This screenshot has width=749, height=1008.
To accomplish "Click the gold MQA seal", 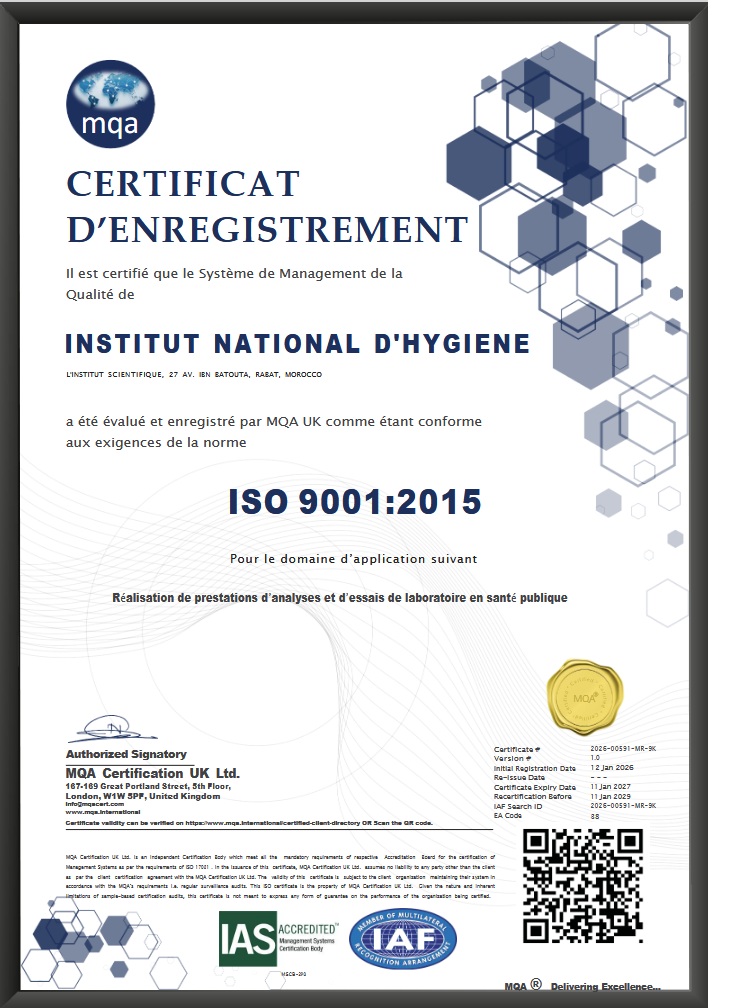I will (583, 694).
